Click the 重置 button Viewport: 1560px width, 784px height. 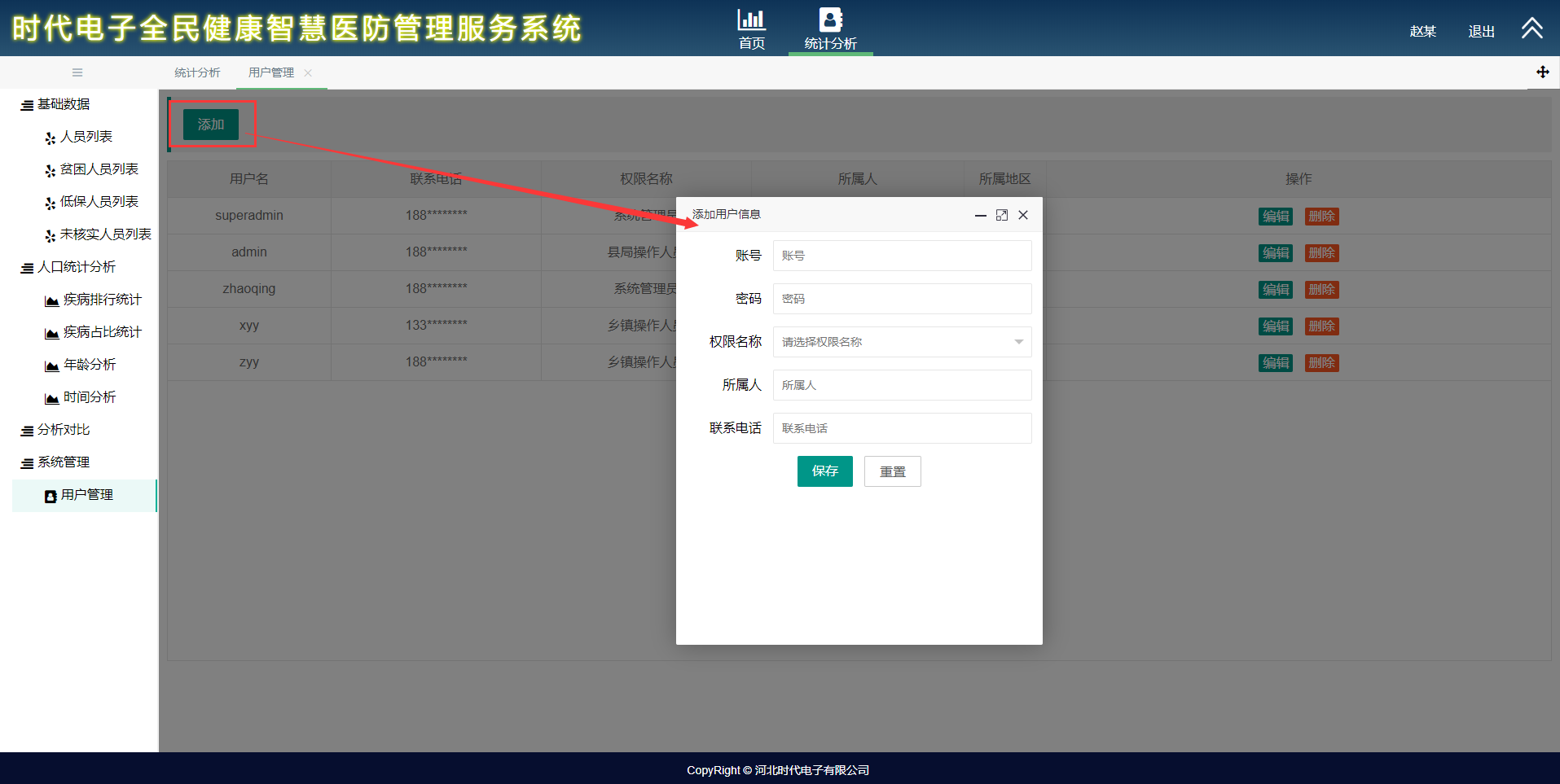click(x=892, y=471)
